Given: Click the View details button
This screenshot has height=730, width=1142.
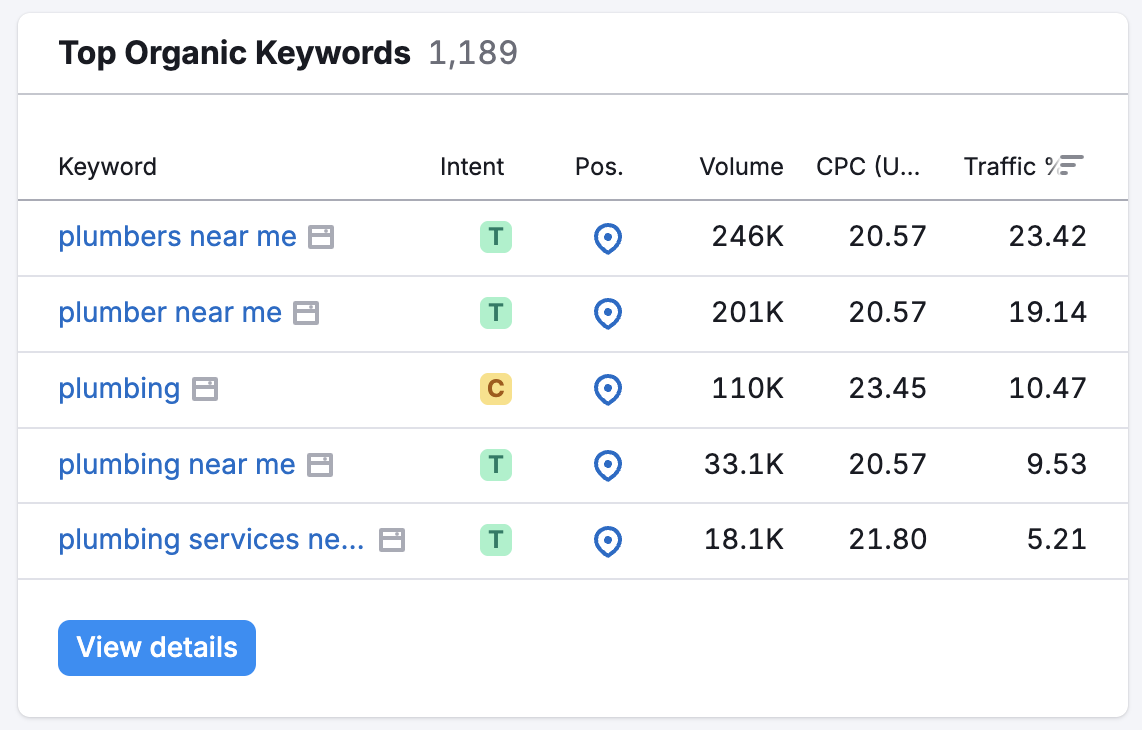Looking at the screenshot, I should pyautogui.click(x=157, y=648).
